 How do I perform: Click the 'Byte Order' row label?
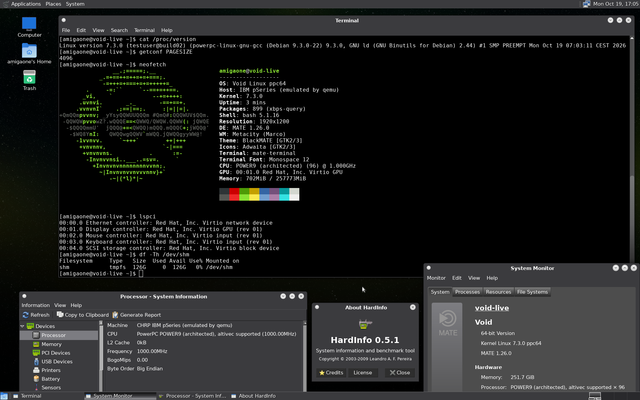[120, 369]
